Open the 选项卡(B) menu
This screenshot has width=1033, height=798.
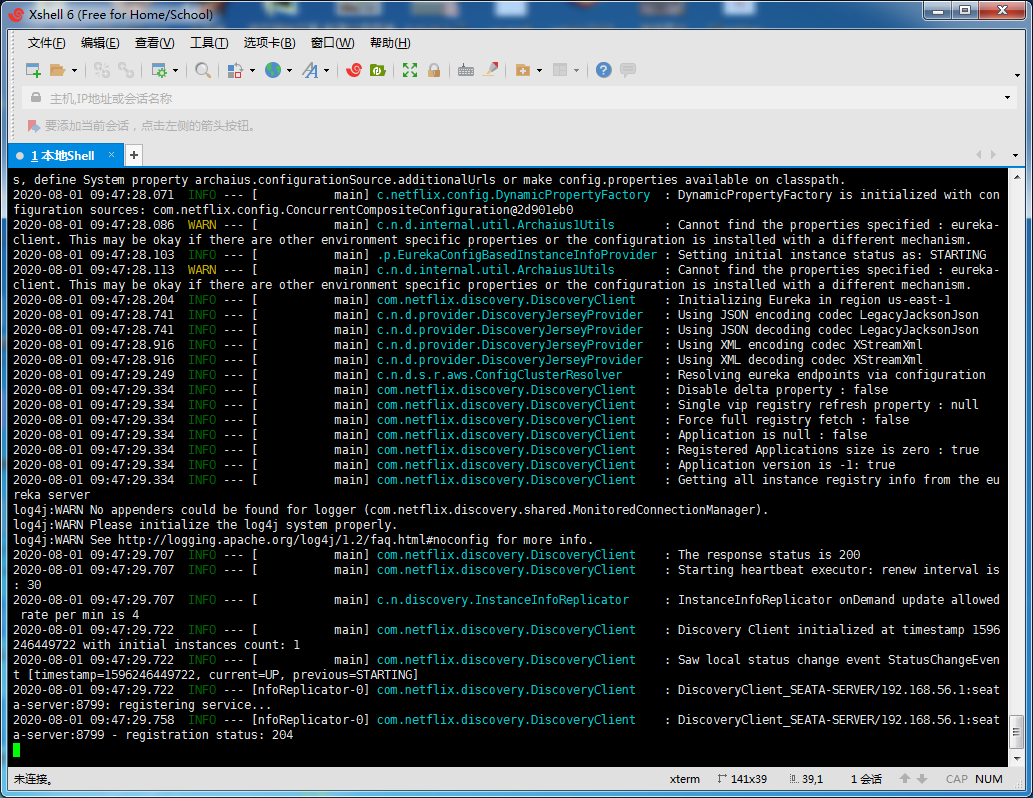(x=269, y=43)
